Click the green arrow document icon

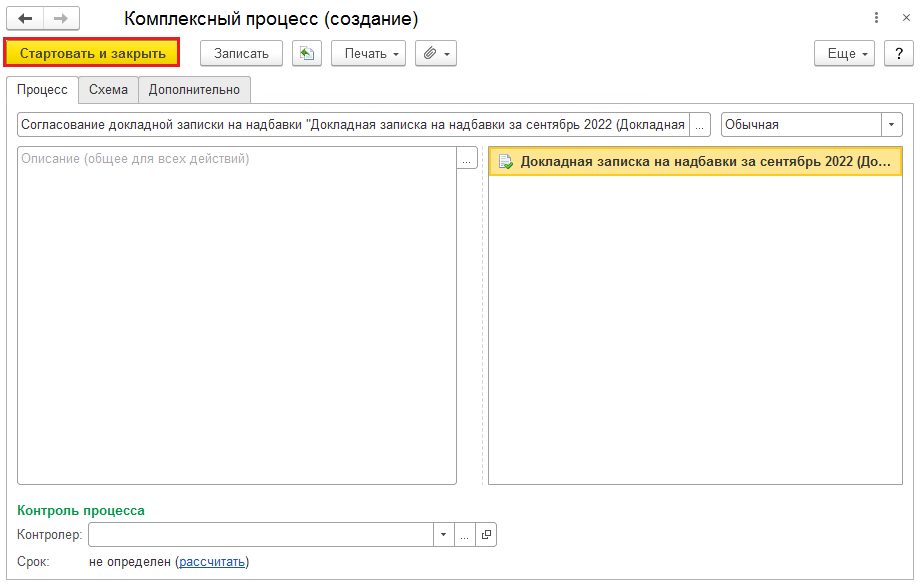tap(307, 53)
